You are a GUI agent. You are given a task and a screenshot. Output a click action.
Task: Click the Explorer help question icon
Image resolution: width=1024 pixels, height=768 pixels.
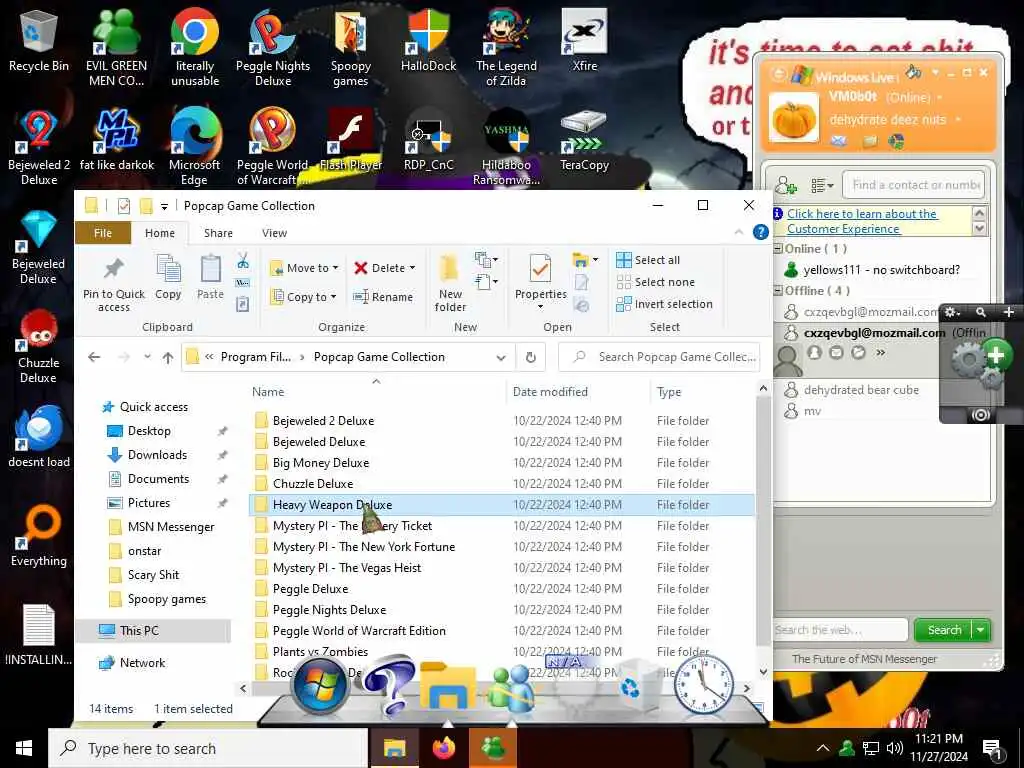click(x=760, y=232)
